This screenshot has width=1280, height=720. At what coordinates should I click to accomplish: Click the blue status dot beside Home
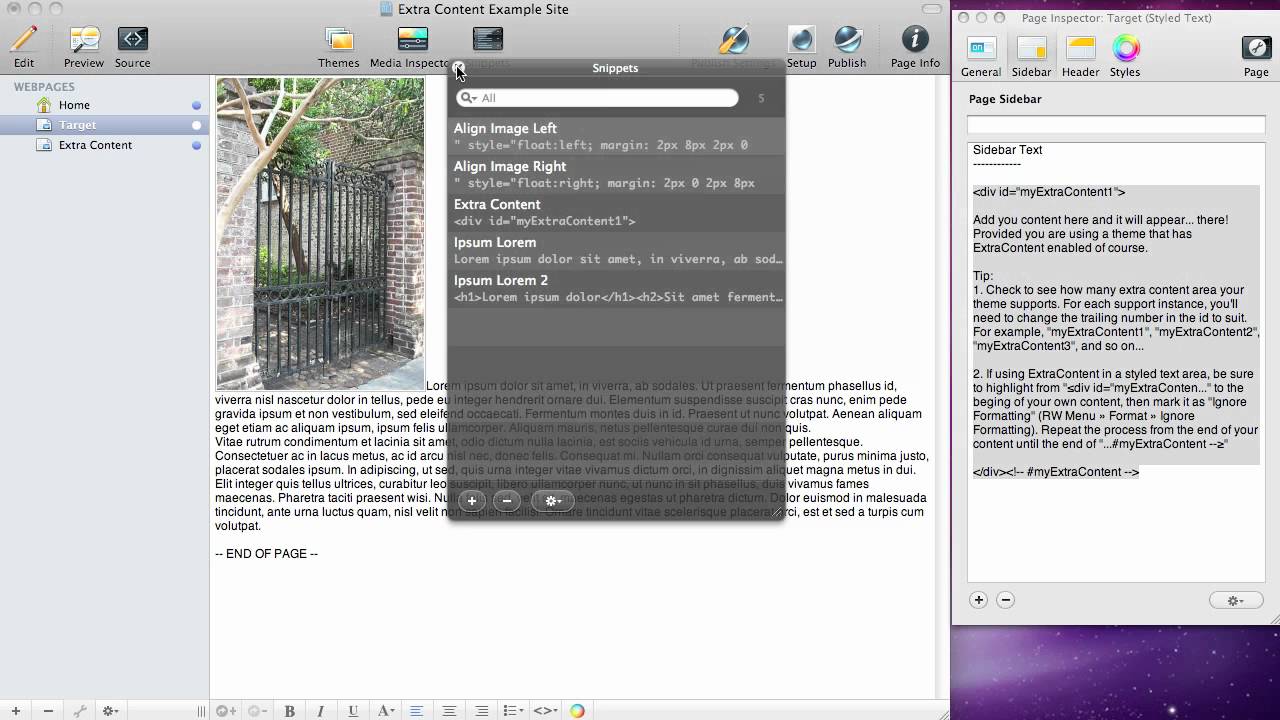(x=196, y=105)
